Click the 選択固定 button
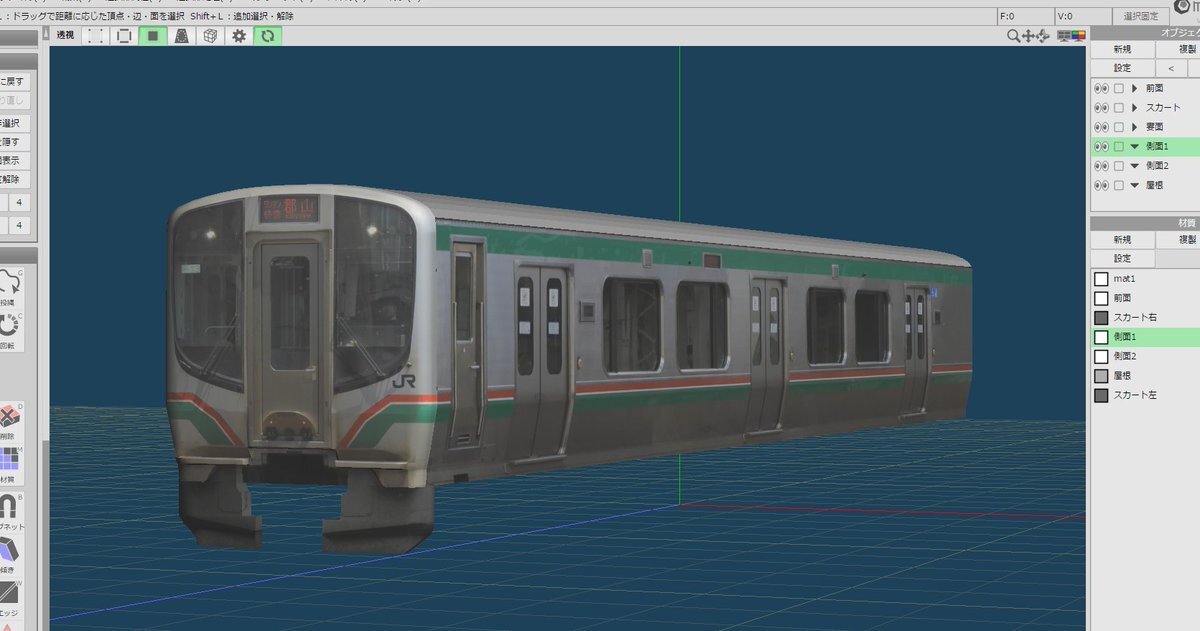 pyautogui.click(x=1140, y=16)
